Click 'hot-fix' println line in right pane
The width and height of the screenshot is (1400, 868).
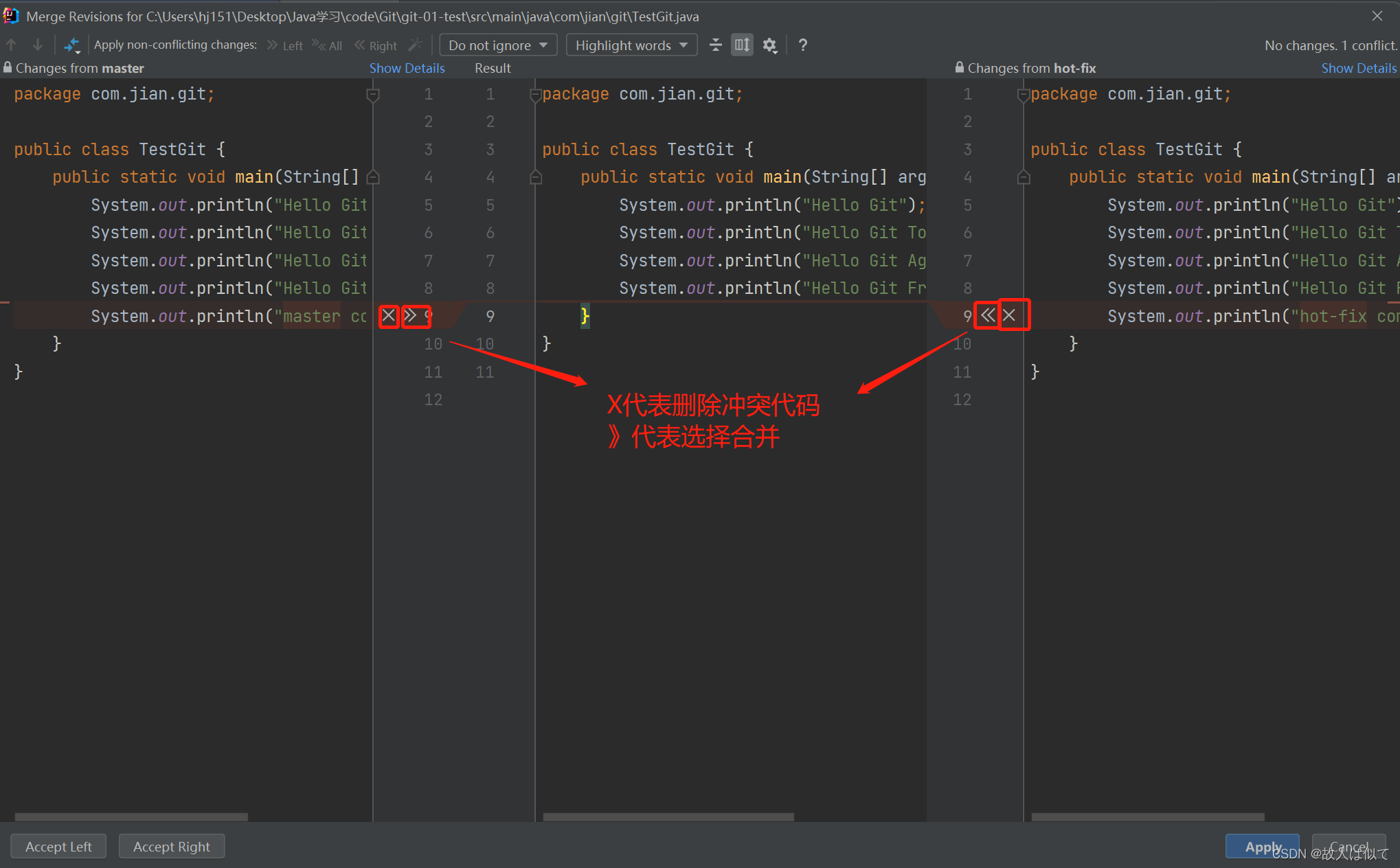click(1254, 316)
